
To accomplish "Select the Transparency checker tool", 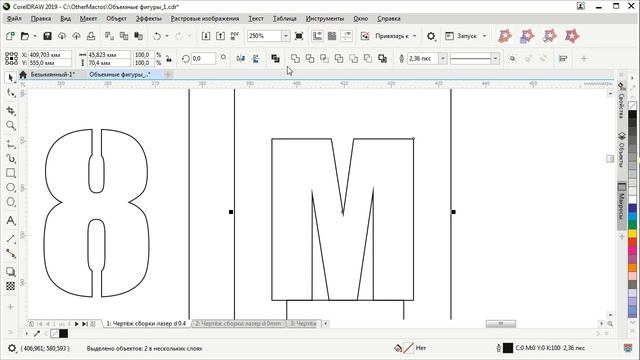I will pos(11,286).
